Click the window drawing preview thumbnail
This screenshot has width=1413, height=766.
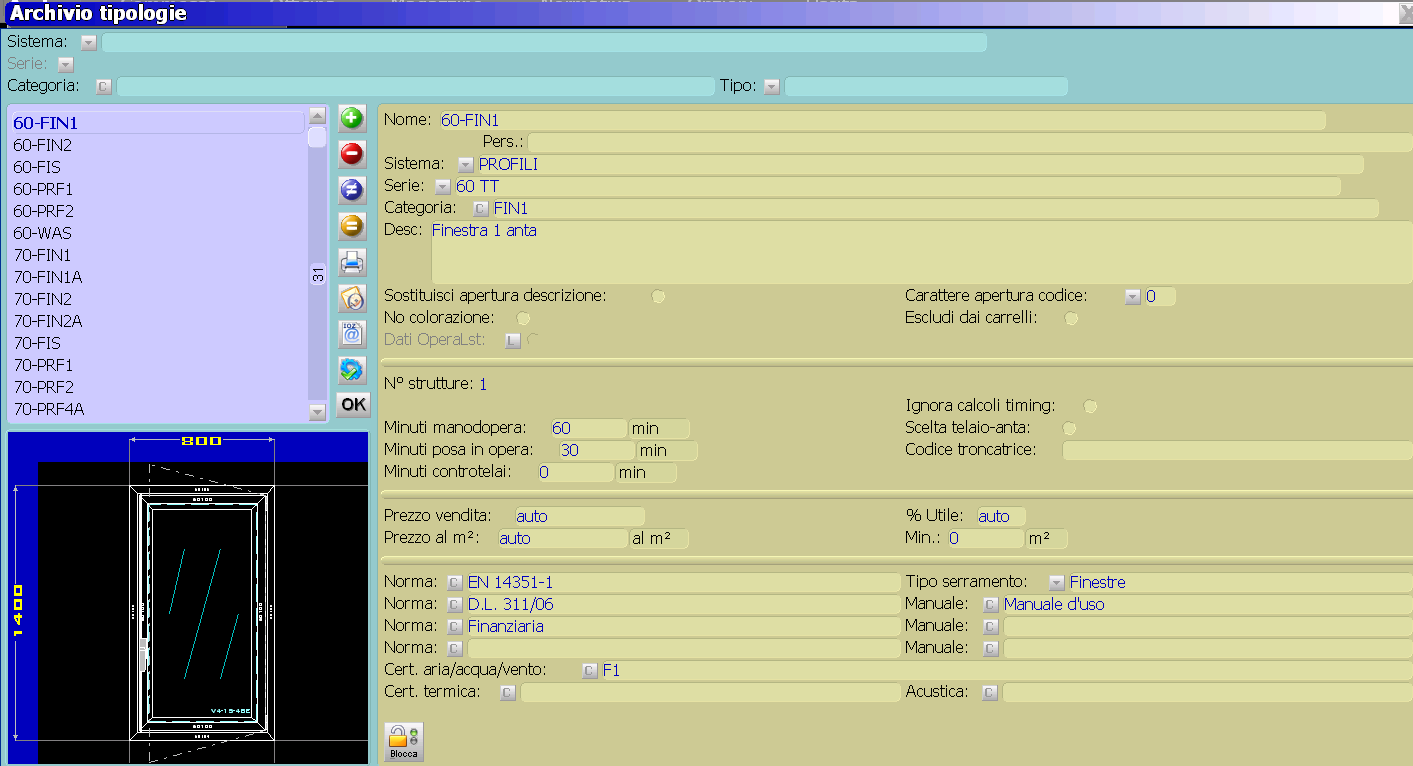(x=188, y=598)
